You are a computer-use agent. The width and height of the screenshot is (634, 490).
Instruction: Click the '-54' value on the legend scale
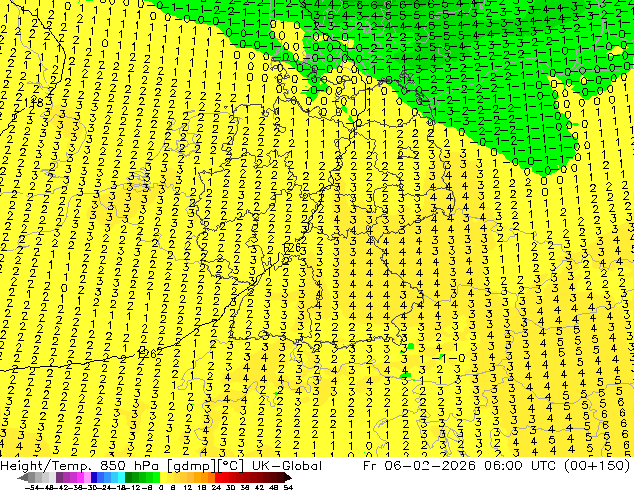tap(32, 488)
